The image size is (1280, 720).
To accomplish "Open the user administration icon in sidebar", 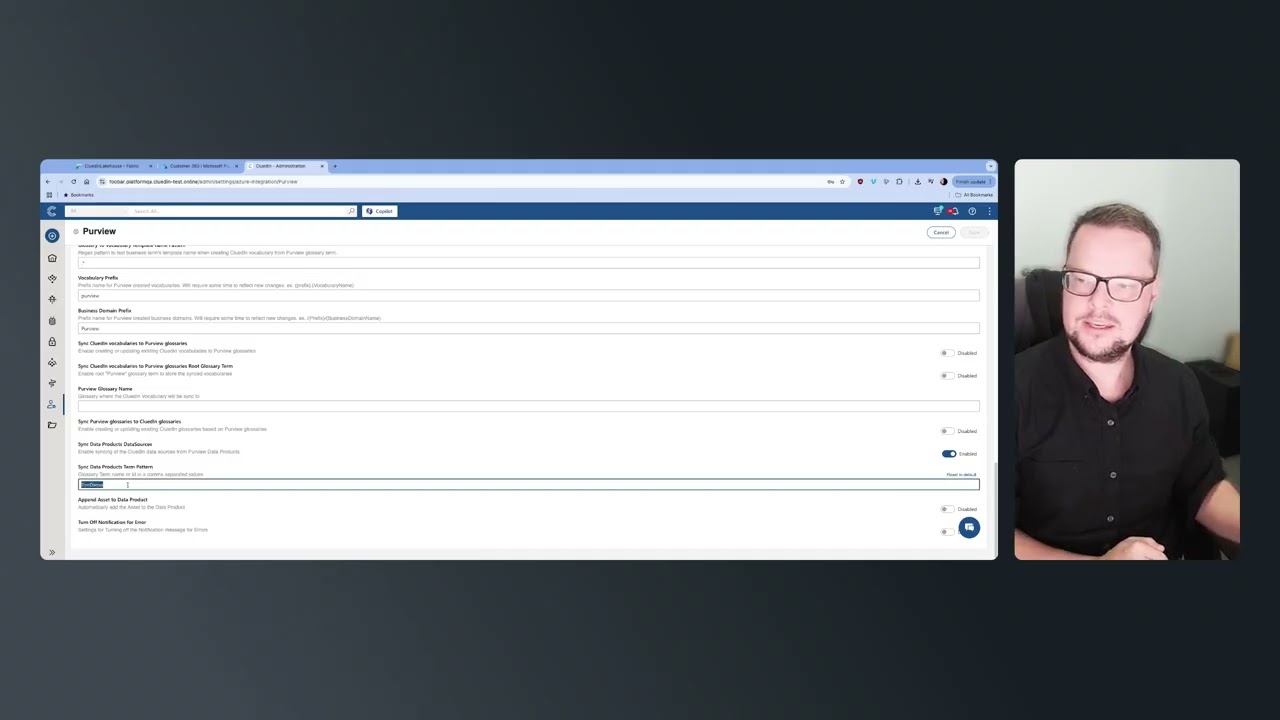I will (52, 404).
